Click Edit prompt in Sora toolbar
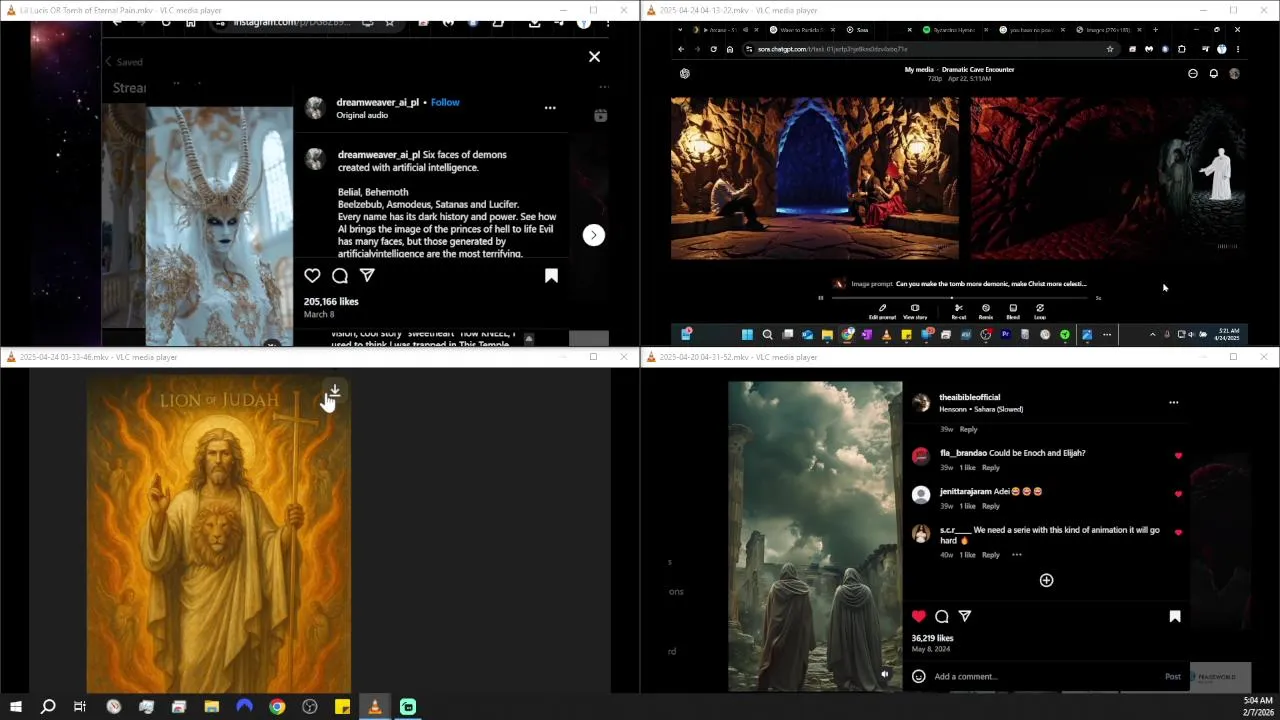The image size is (1280, 720). (x=882, y=311)
